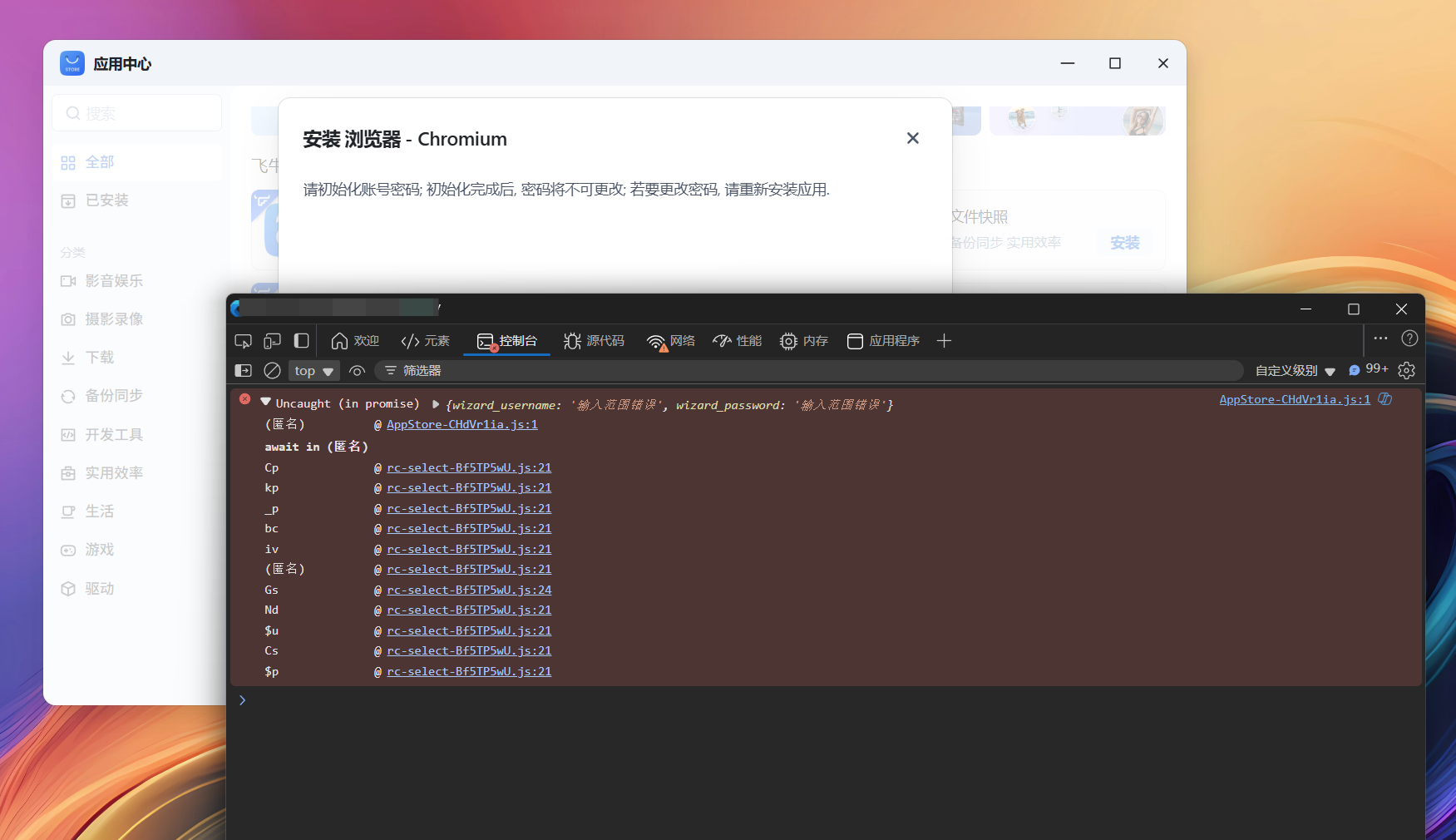Open rc-select link on the iv row

[x=469, y=549]
